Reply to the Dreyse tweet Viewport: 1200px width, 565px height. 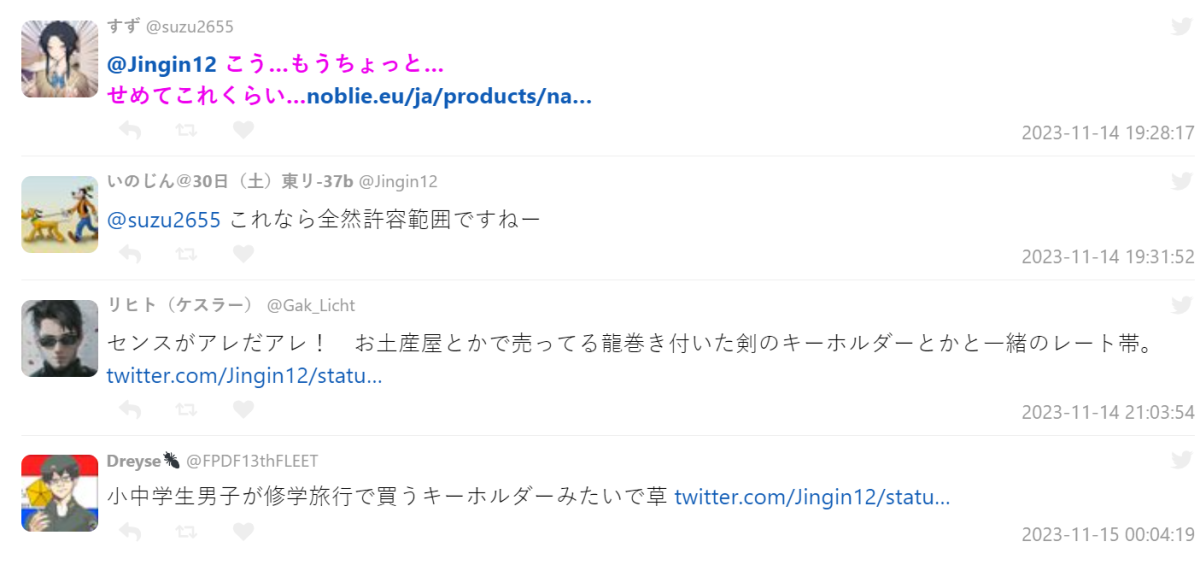(129, 531)
